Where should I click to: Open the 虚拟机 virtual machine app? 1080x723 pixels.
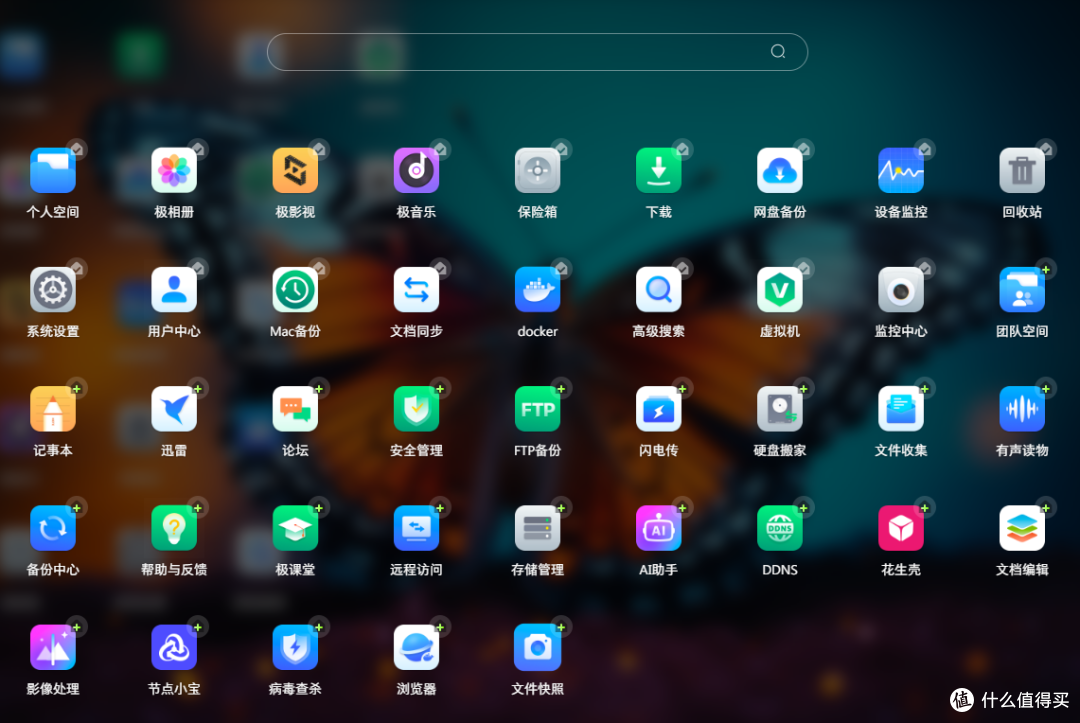tap(779, 290)
